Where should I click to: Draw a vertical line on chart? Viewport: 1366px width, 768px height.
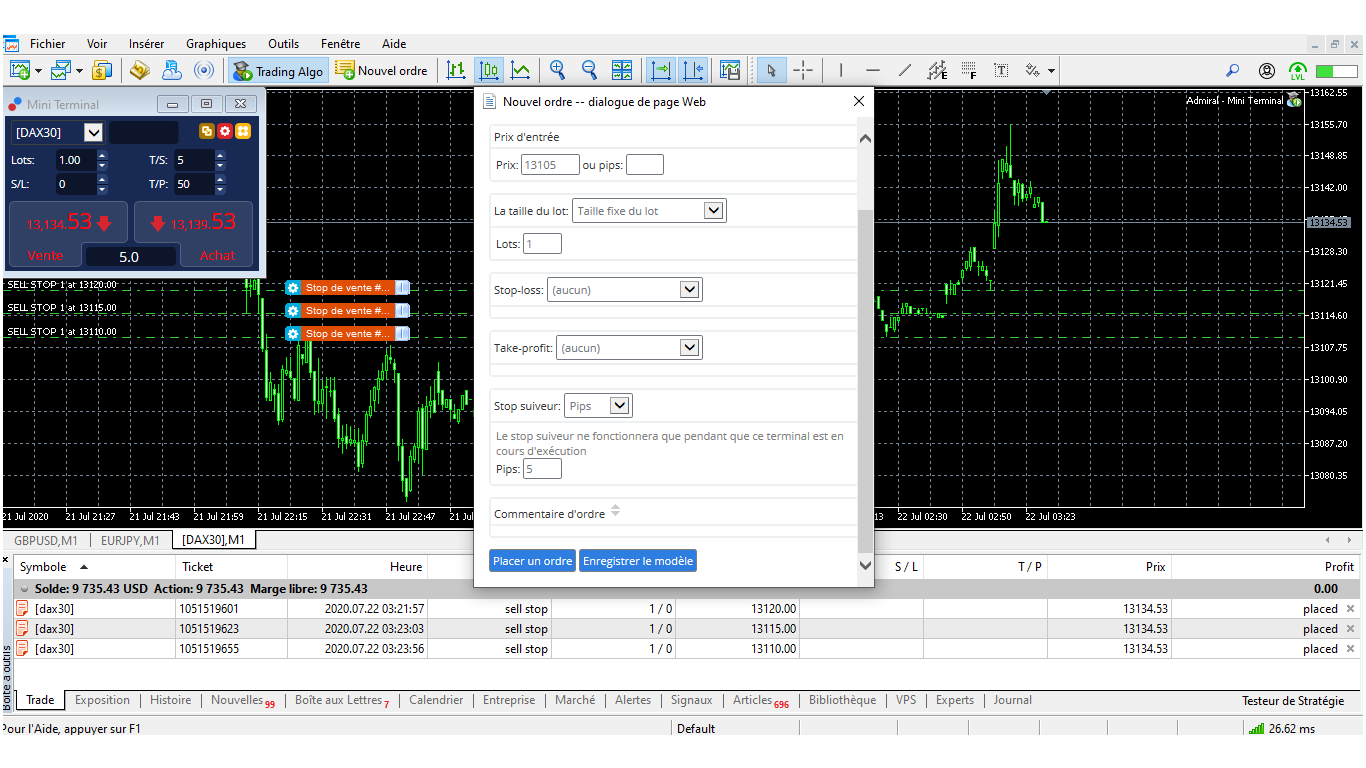[x=841, y=70]
